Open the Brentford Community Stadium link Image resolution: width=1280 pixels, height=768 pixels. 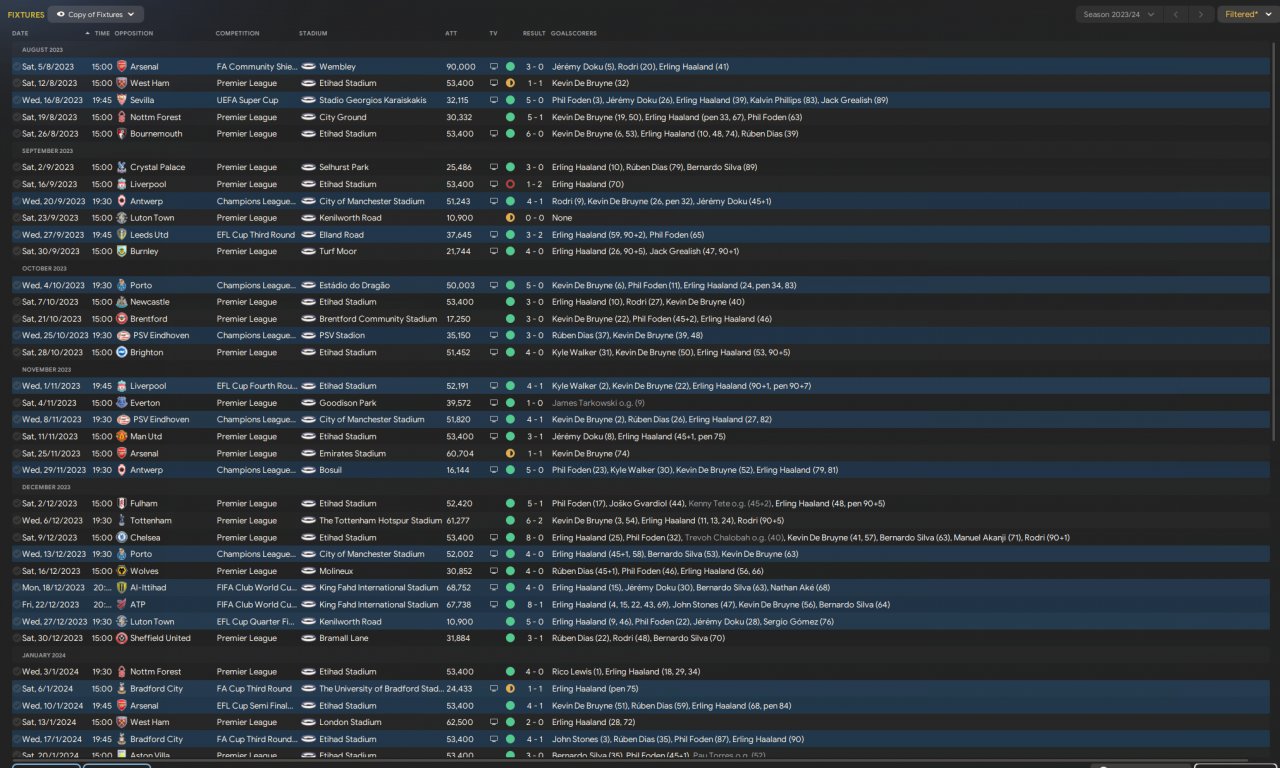(x=378, y=319)
